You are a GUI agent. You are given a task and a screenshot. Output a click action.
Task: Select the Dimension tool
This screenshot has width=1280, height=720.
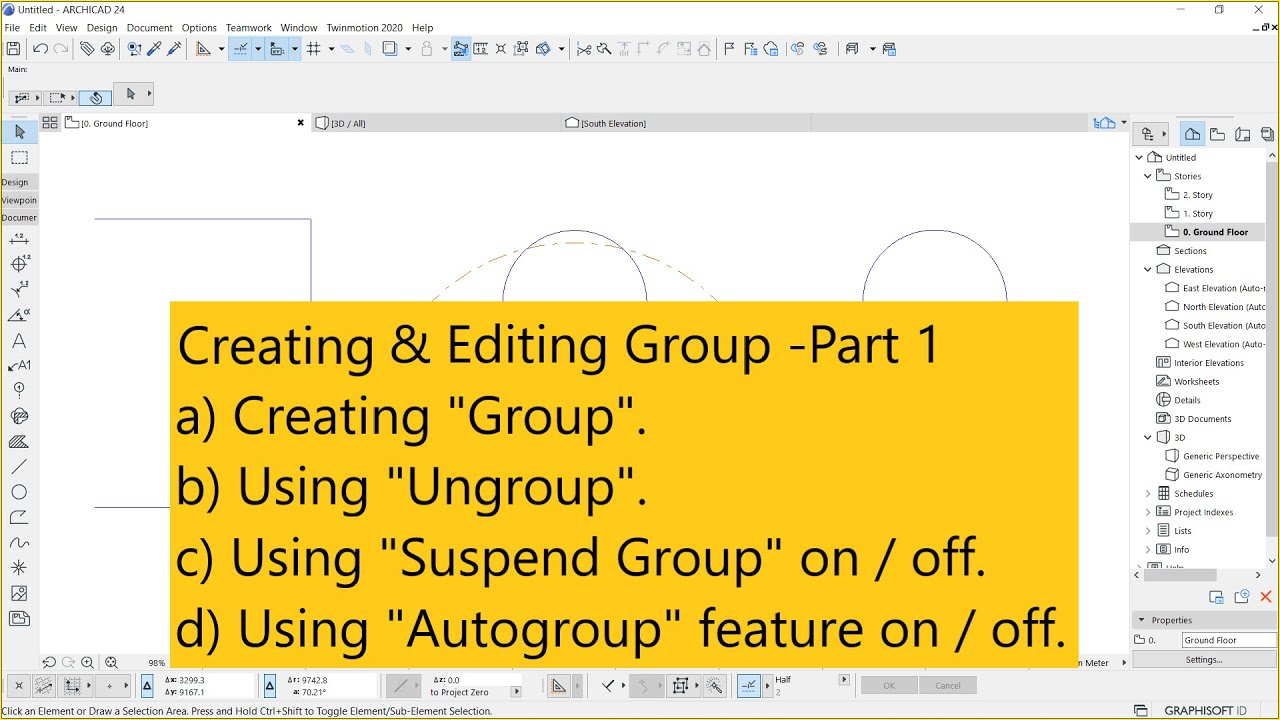tap(19, 240)
